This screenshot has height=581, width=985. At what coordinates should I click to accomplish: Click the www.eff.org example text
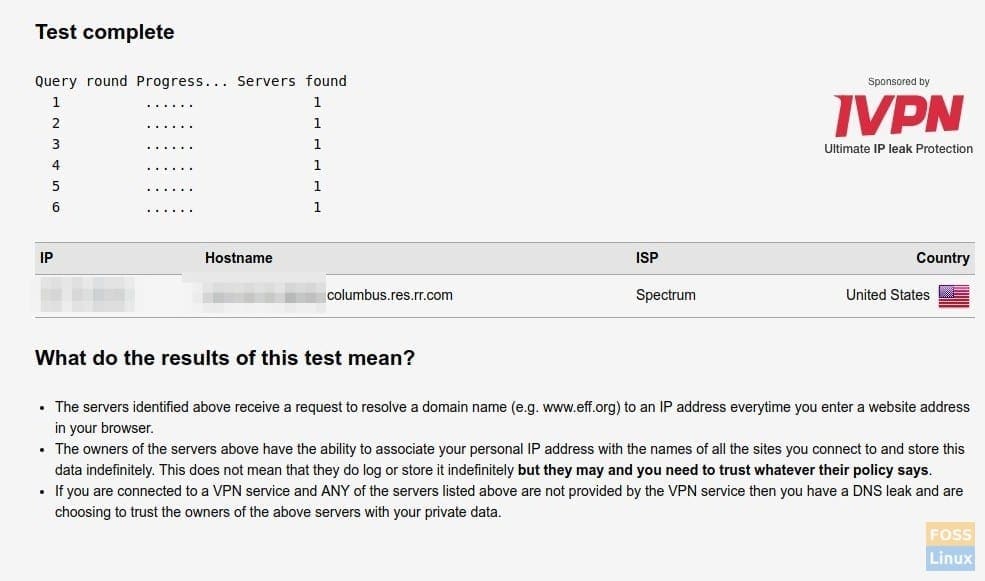[580, 407]
